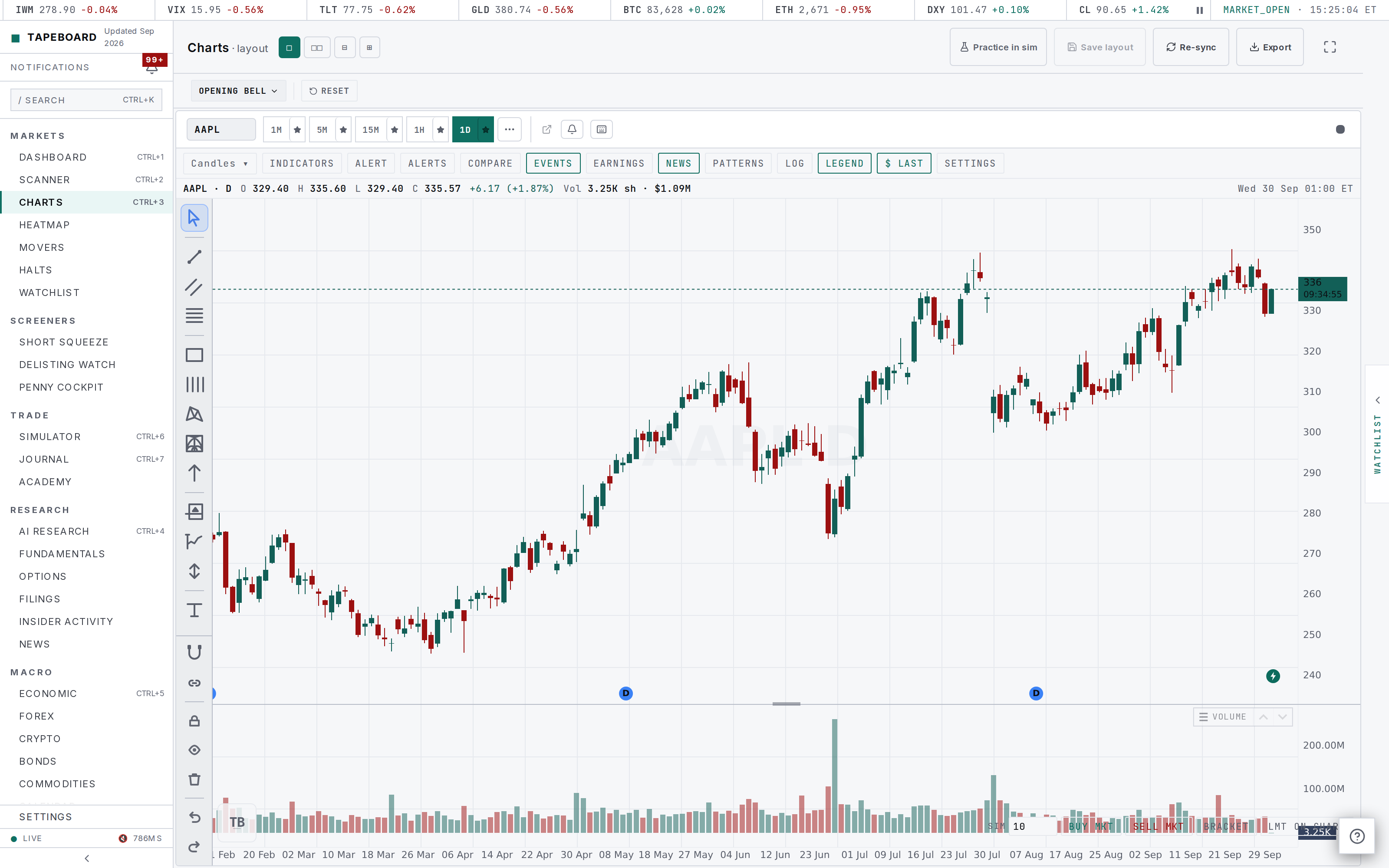Image resolution: width=1389 pixels, height=868 pixels.
Task: Select the text annotation tool
Action: coord(194,610)
